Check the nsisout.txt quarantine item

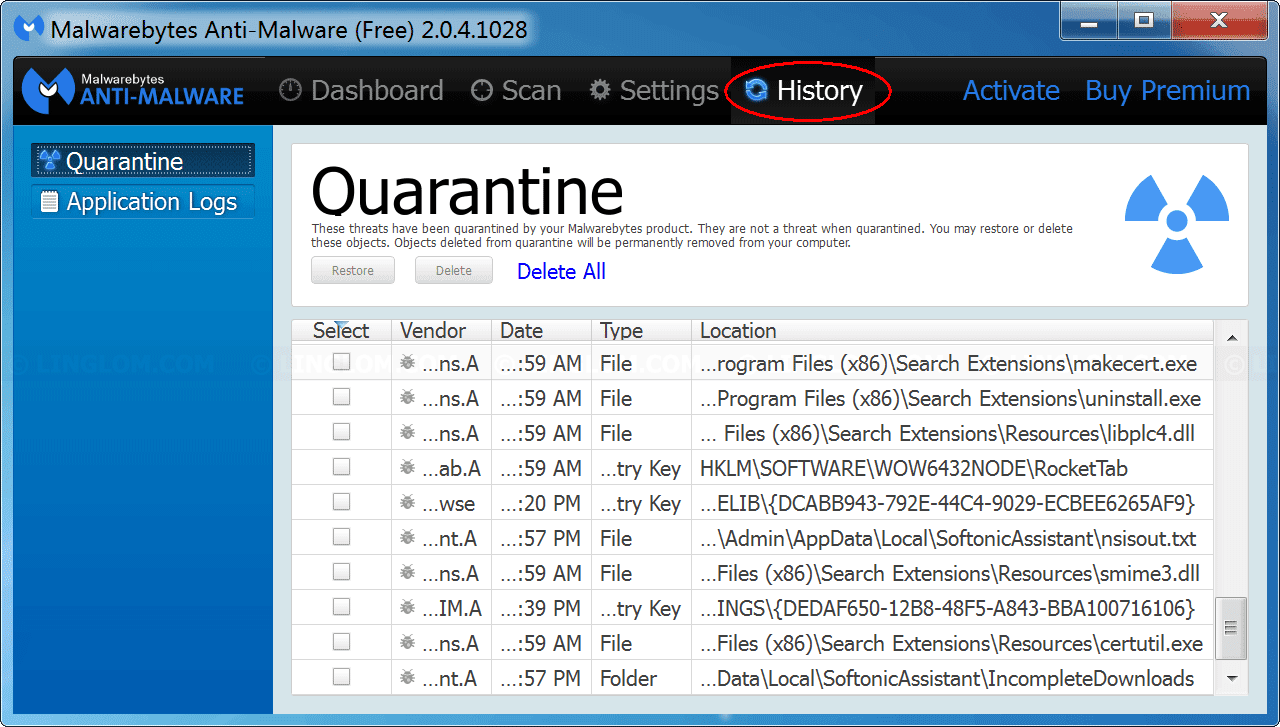(341, 537)
